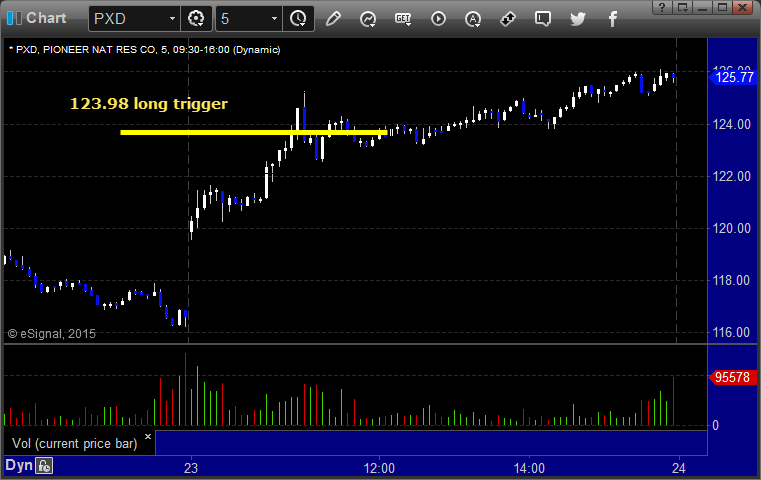Click the 122.00 price scale label
761x480 pixels.
pos(731,176)
